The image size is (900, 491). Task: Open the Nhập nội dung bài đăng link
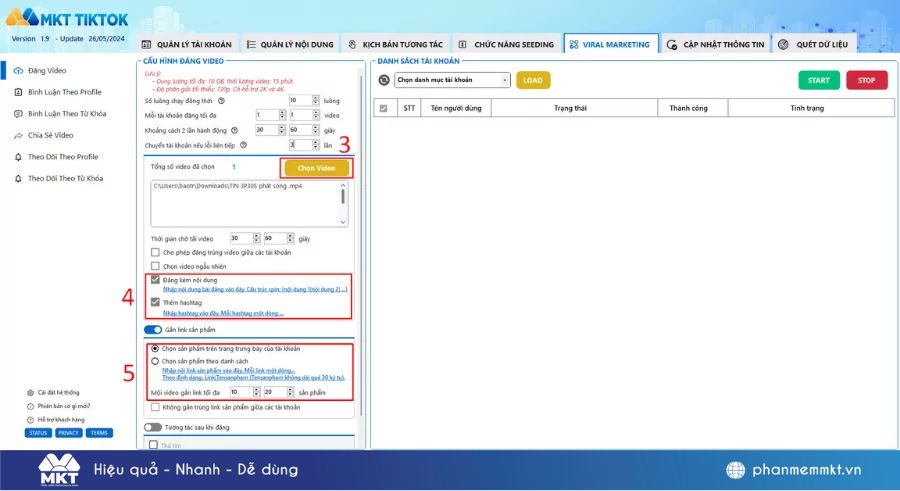tap(255, 289)
